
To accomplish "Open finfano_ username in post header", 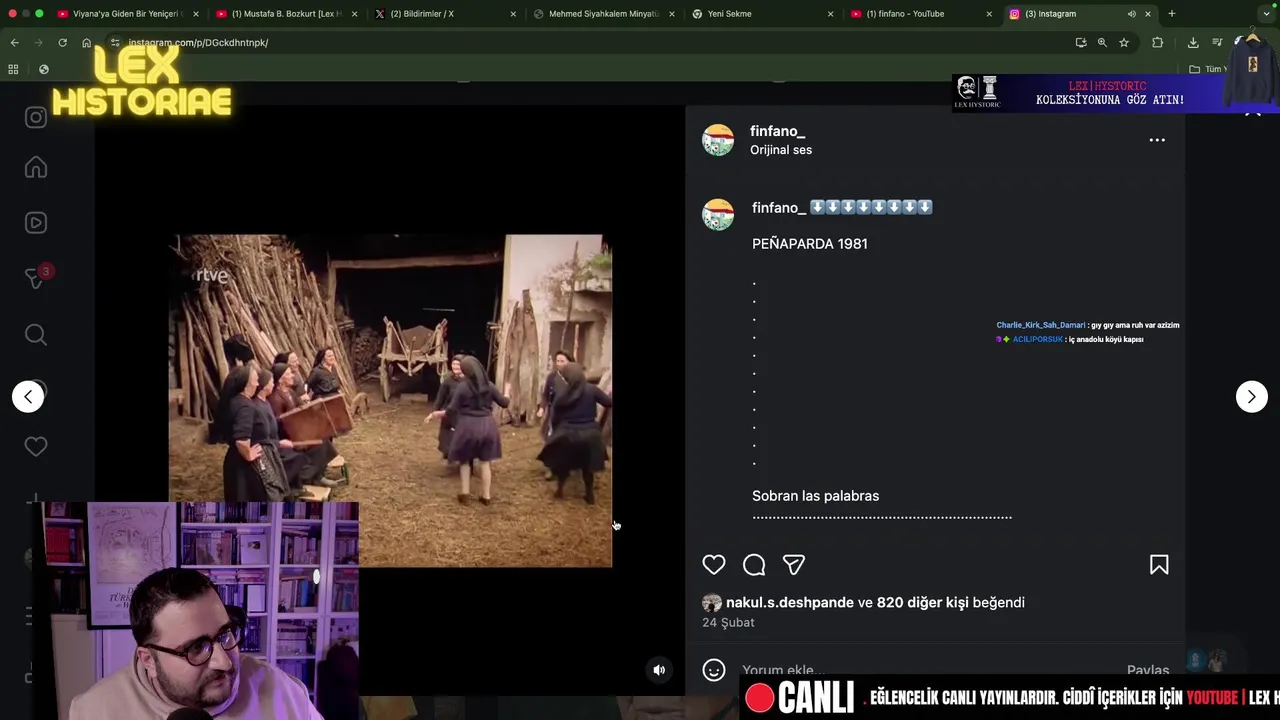I will coord(778,131).
